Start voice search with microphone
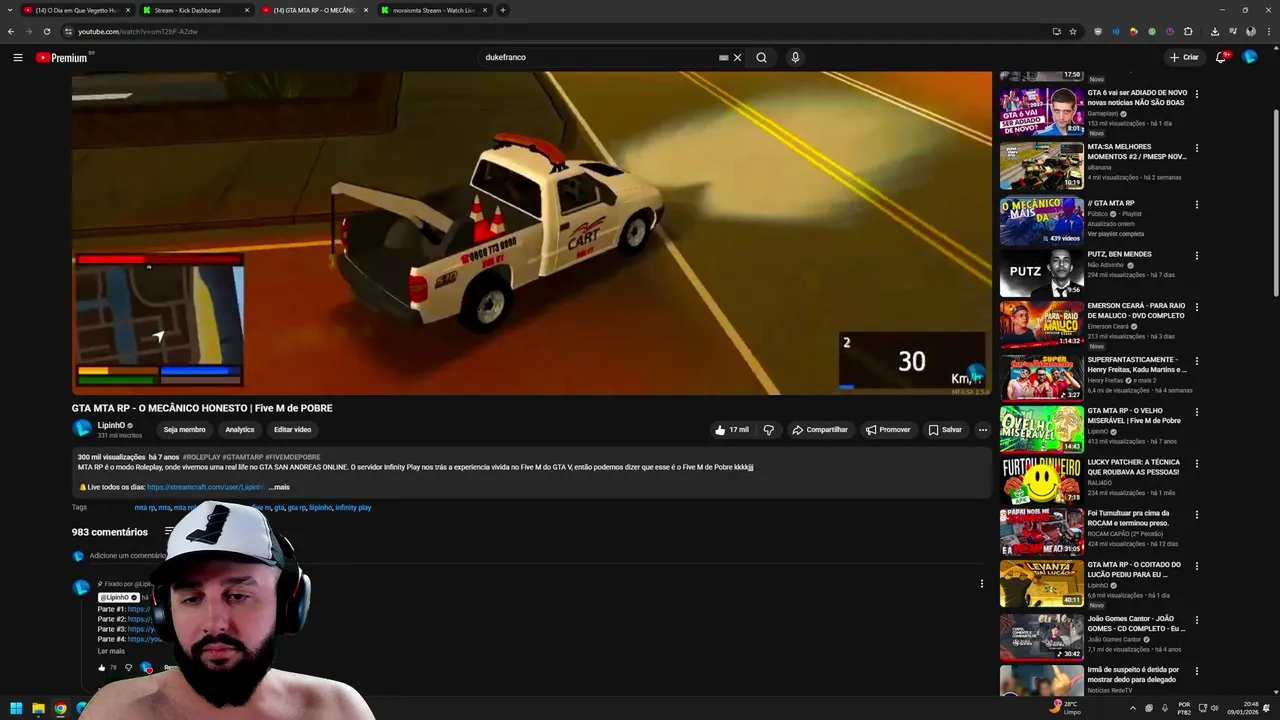The image size is (1280, 720). tap(795, 57)
